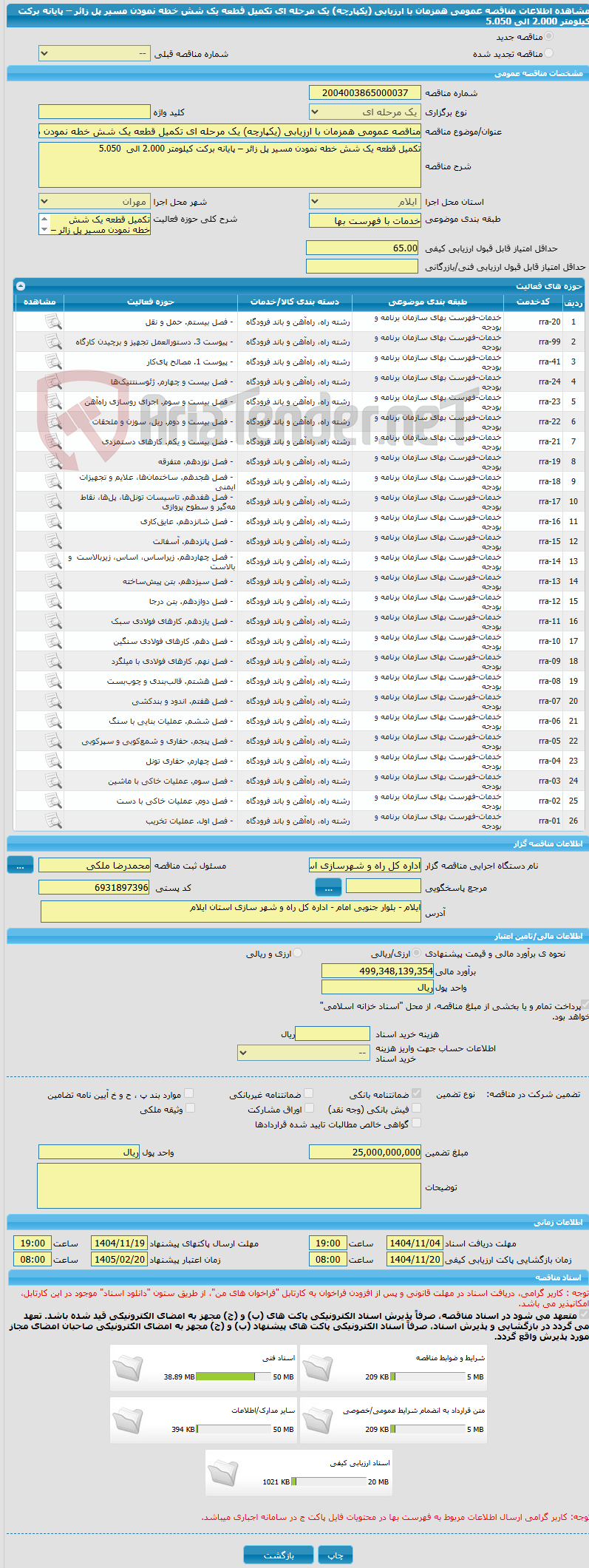Screen dimensions: 589x1568
Task: Open view icon for row rra-16
Action: point(53,521)
